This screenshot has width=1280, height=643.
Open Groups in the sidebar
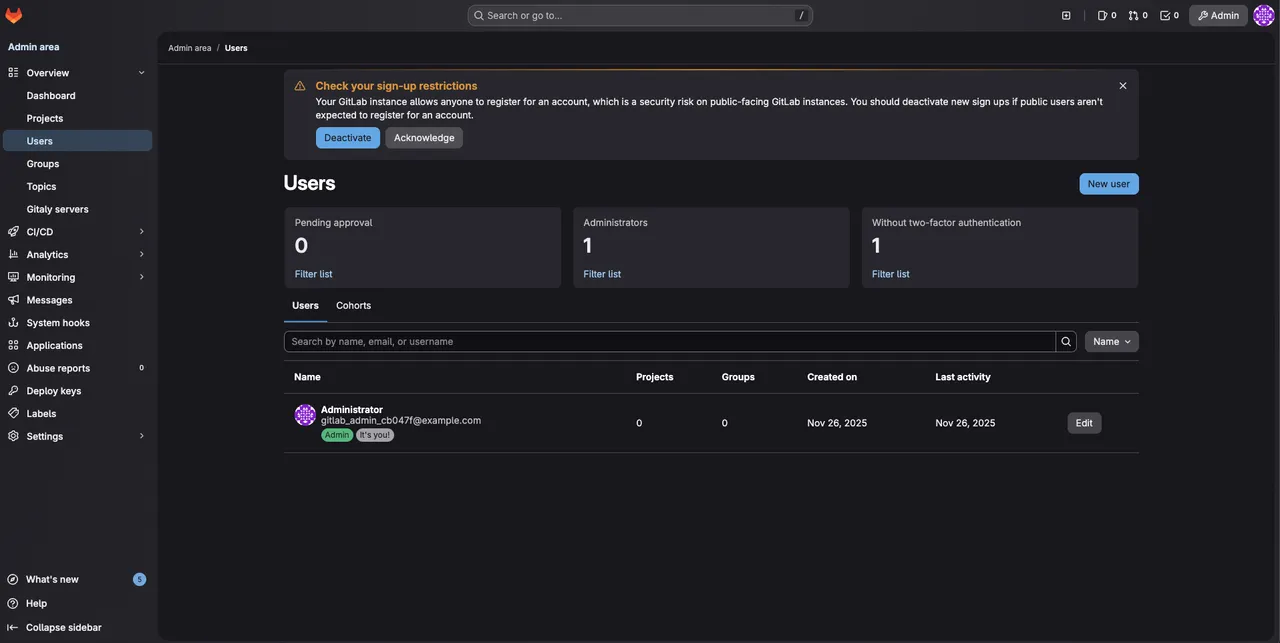[77, 164]
